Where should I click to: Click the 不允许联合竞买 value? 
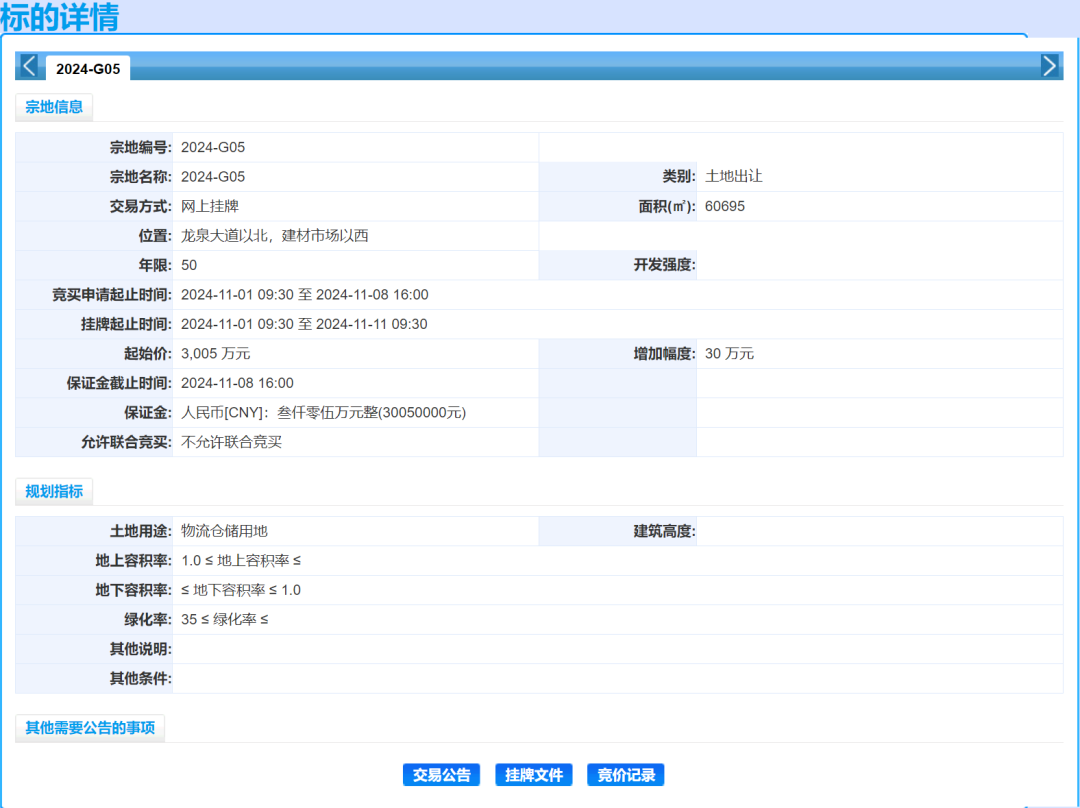tap(231, 442)
